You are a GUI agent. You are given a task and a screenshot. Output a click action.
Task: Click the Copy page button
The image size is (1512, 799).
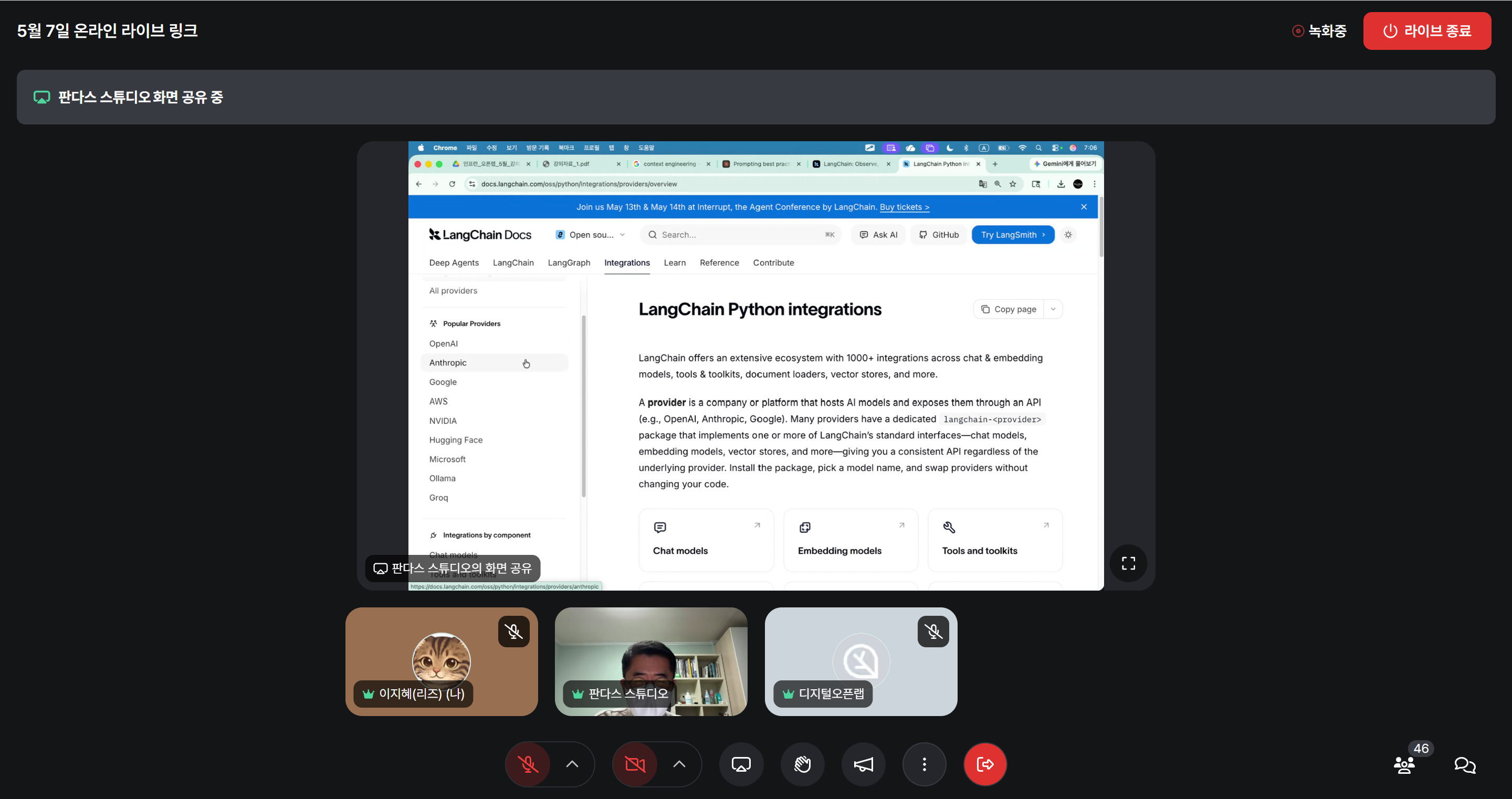point(1009,309)
